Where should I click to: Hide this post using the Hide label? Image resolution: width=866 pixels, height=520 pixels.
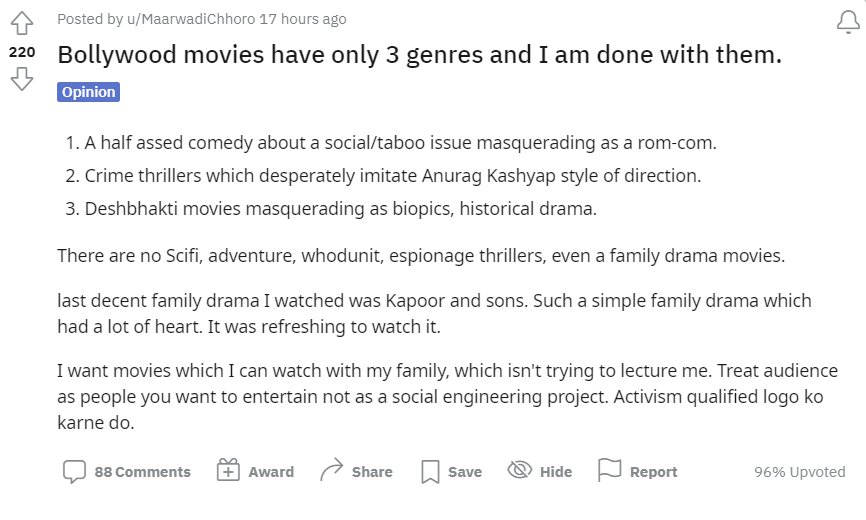pos(556,472)
